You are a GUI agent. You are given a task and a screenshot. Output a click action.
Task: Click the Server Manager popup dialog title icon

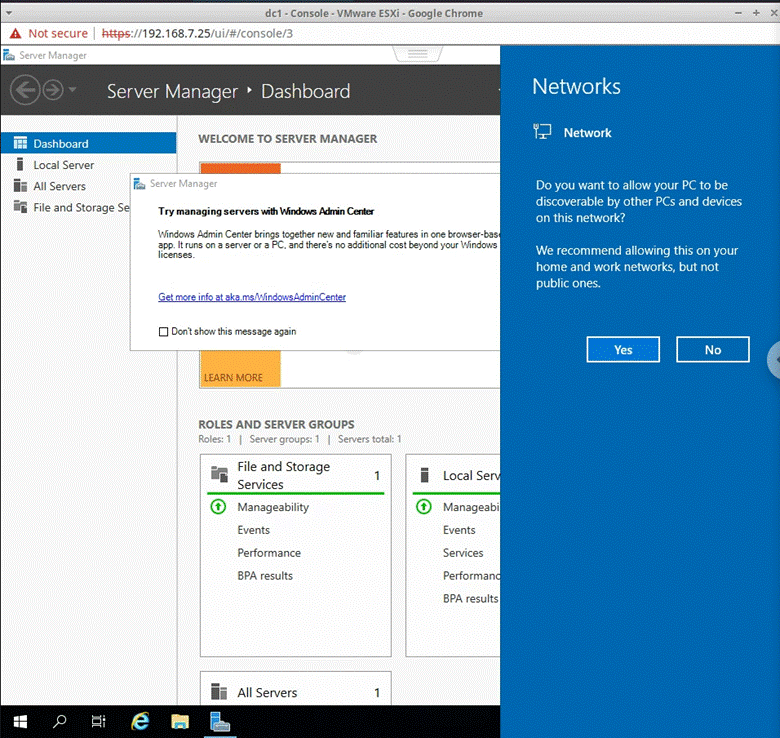[x=139, y=184]
